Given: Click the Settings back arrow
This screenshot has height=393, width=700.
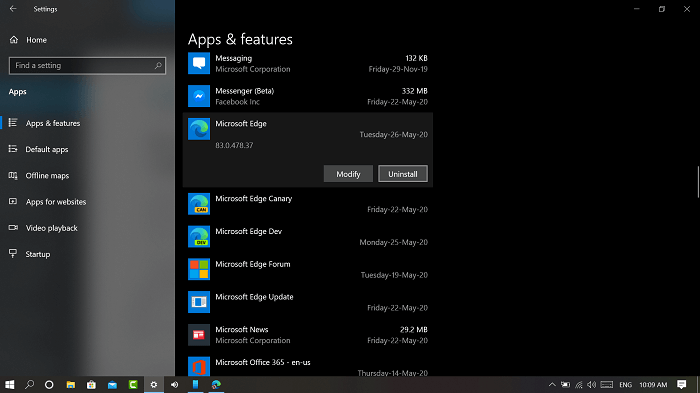Looking at the screenshot, I should [x=13, y=8].
